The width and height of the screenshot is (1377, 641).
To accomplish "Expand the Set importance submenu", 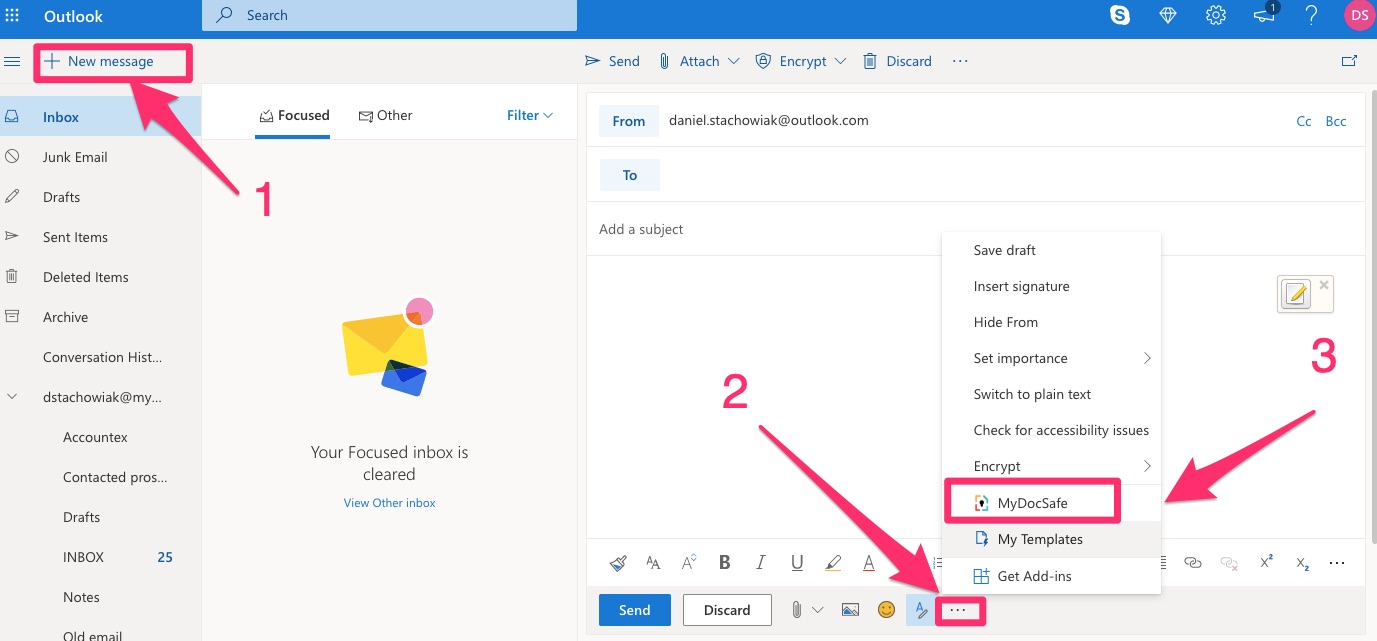I will pyautogui.click(x=1051, y=358).
